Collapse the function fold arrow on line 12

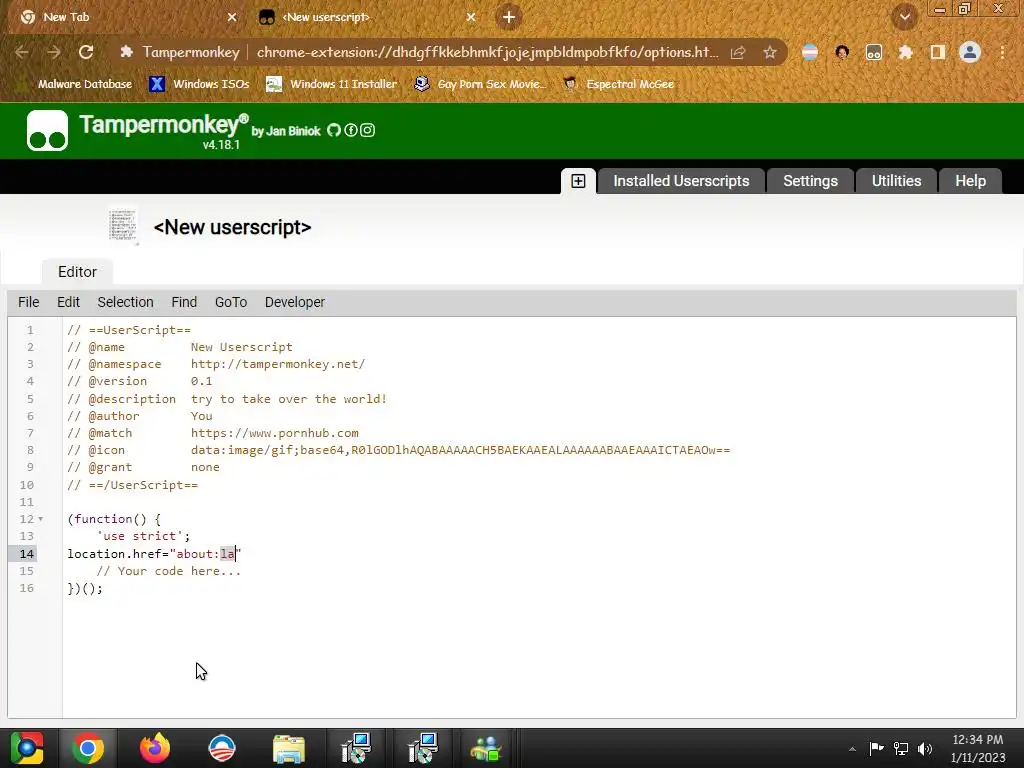tap(40, 519)
